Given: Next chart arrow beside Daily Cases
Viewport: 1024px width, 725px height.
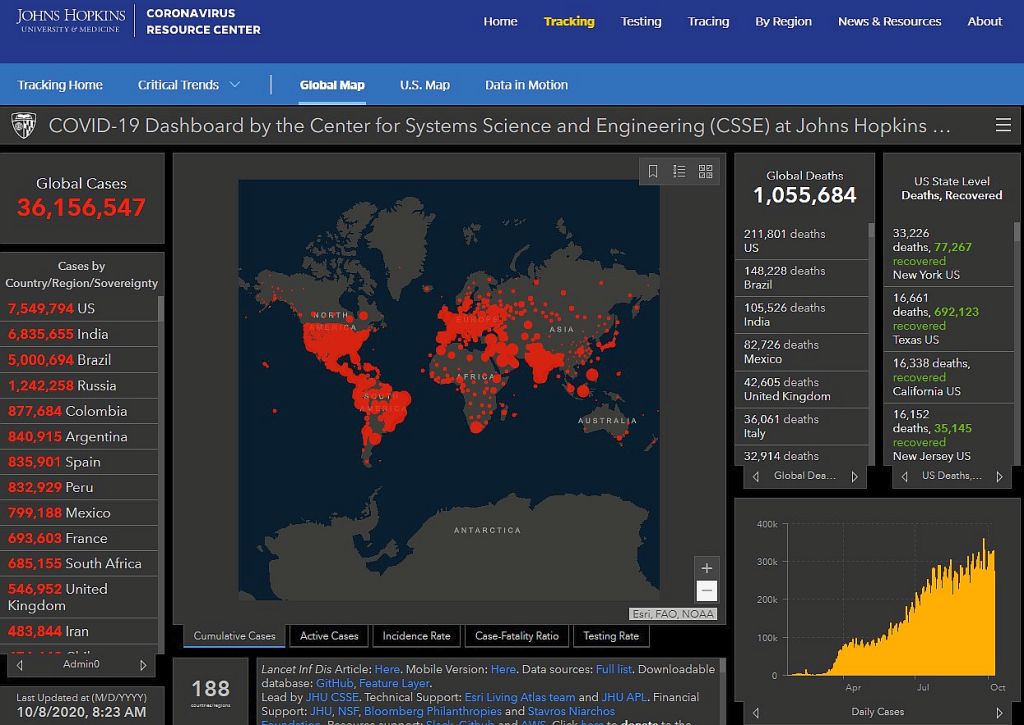Looking at the screenshot, I should tap(999, 713).
